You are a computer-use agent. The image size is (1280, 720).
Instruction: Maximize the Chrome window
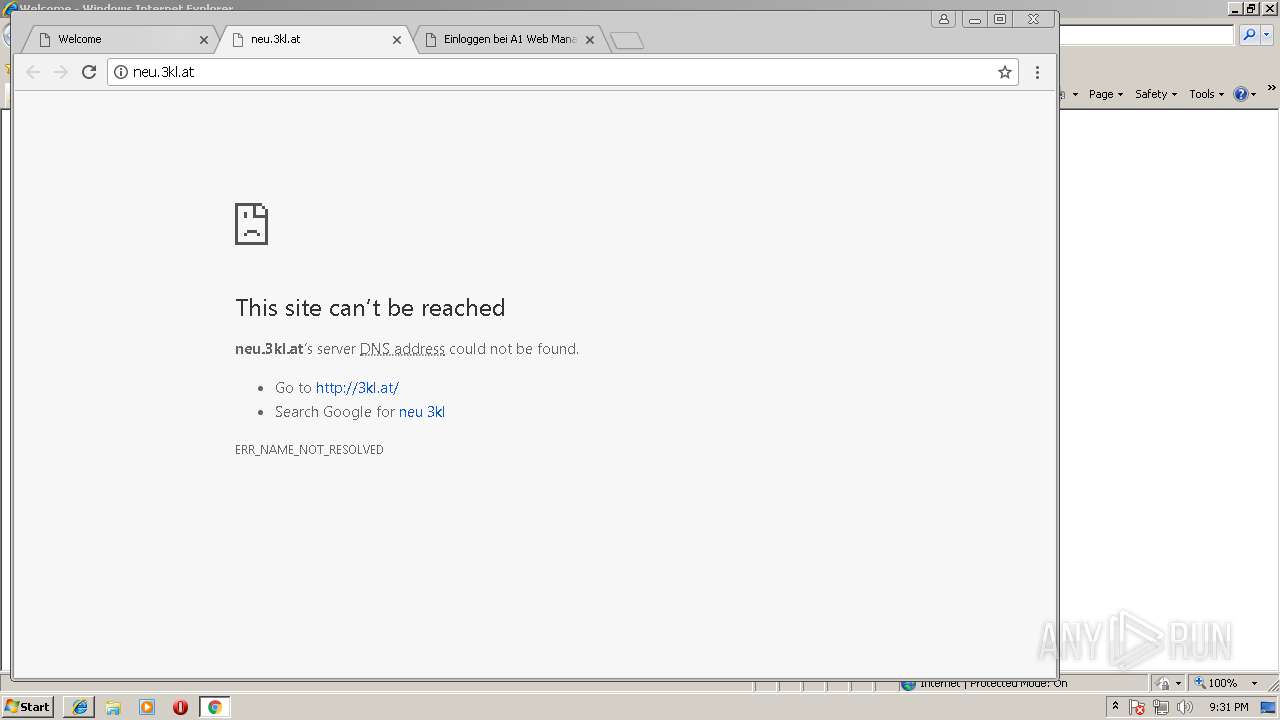(1000, 19)
